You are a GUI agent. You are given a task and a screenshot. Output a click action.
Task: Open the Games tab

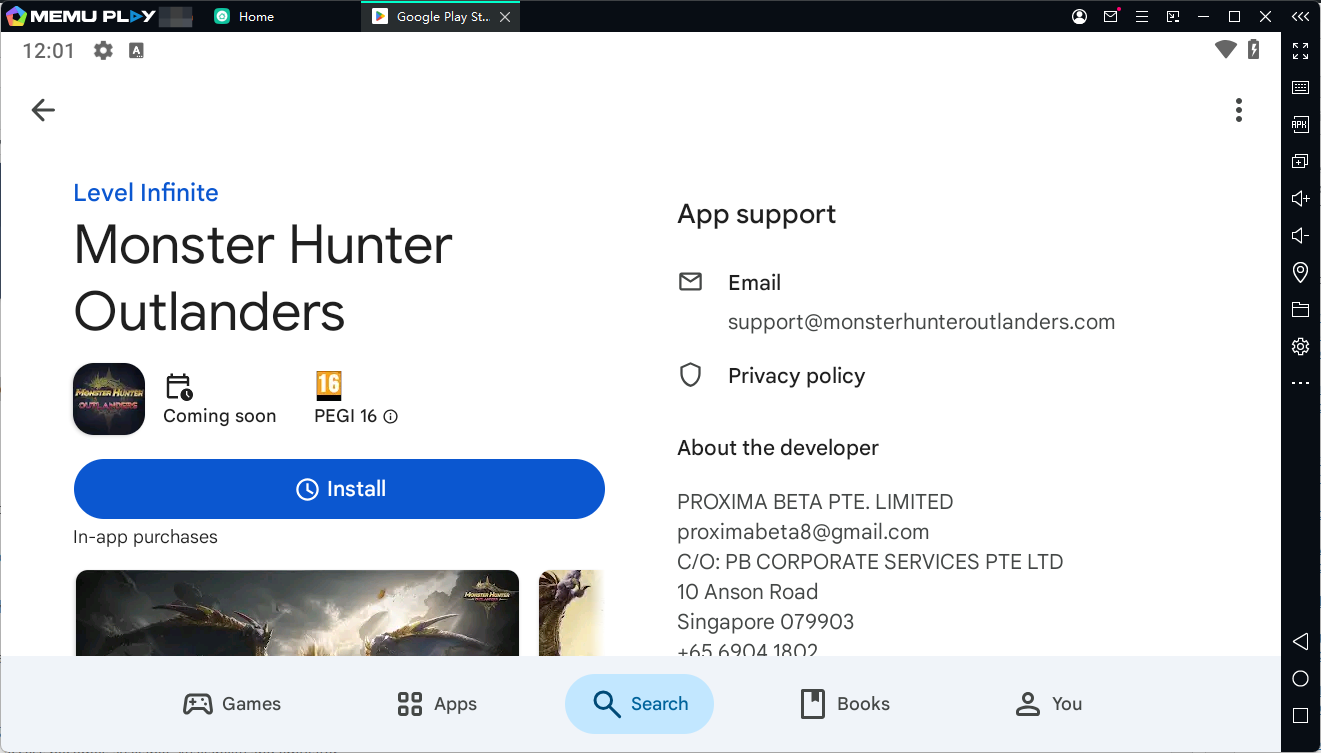[x=232, y=704]
